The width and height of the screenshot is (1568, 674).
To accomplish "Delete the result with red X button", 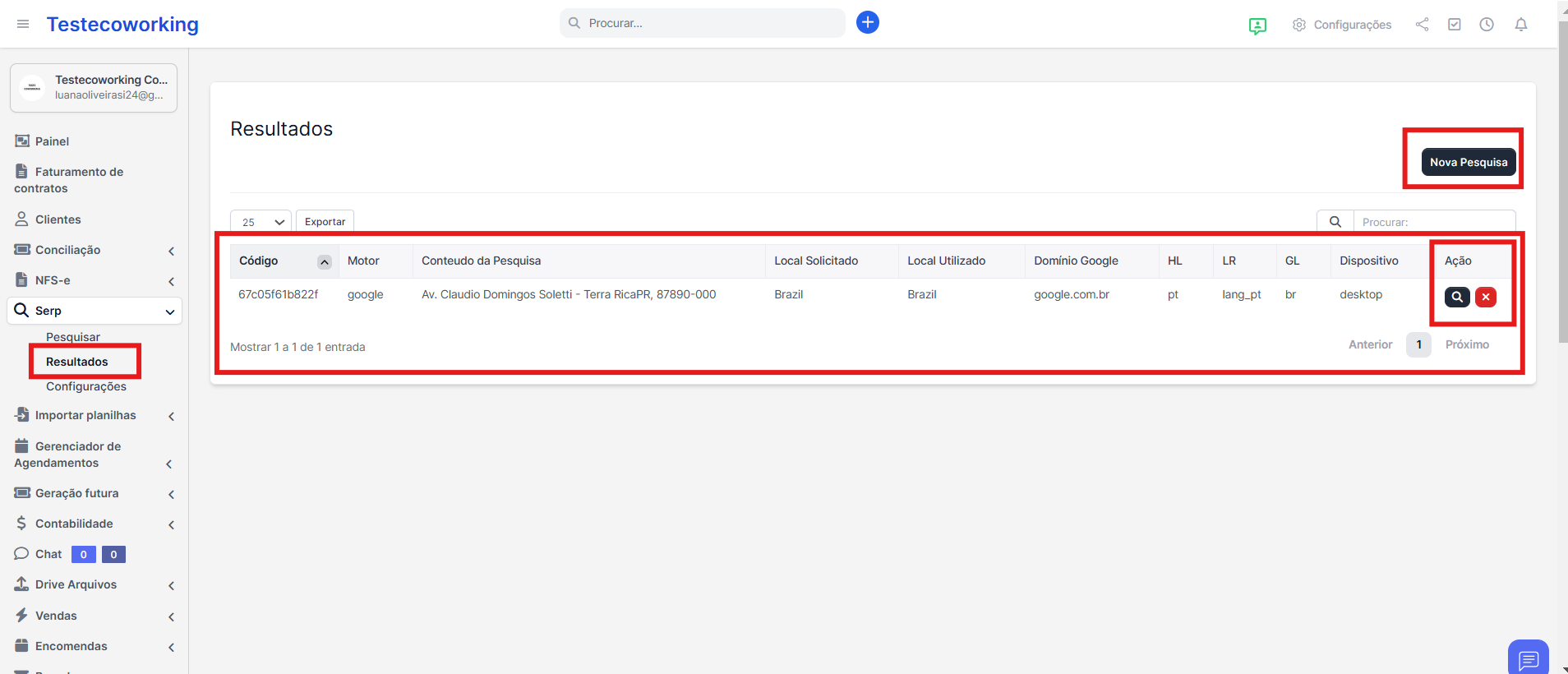I will click(x=1485, y=297).
